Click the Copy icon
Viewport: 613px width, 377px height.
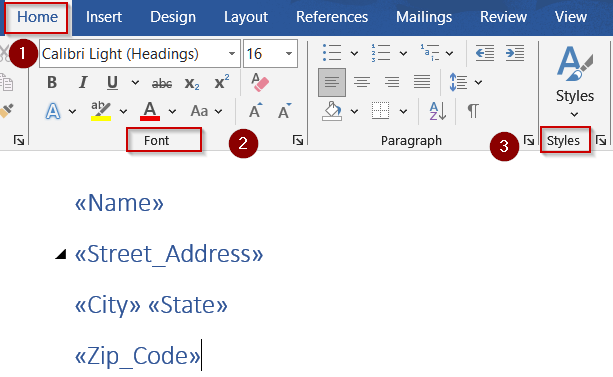[x=6, y=82]
